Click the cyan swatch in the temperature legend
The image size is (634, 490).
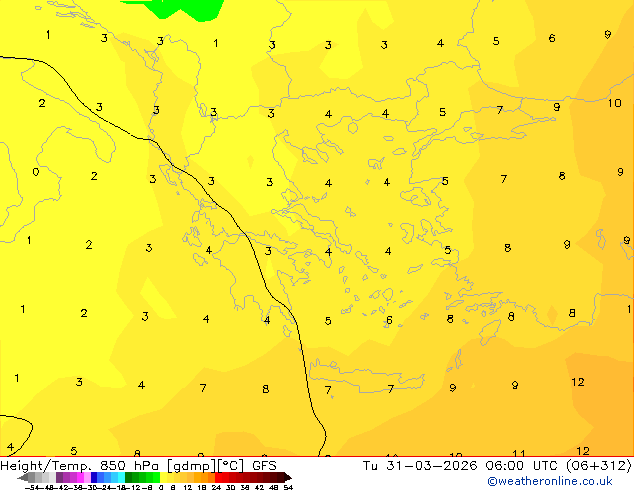[121, 477]
